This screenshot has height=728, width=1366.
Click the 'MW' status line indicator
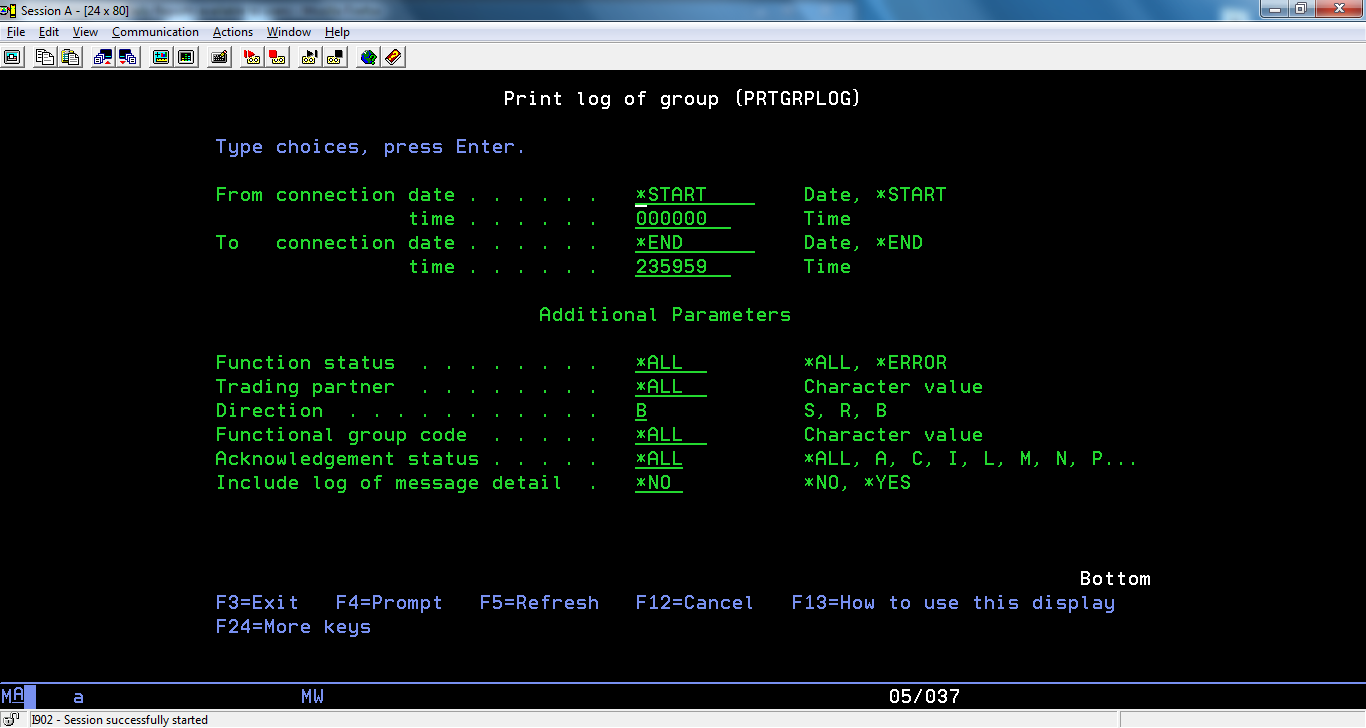point(312,697)
